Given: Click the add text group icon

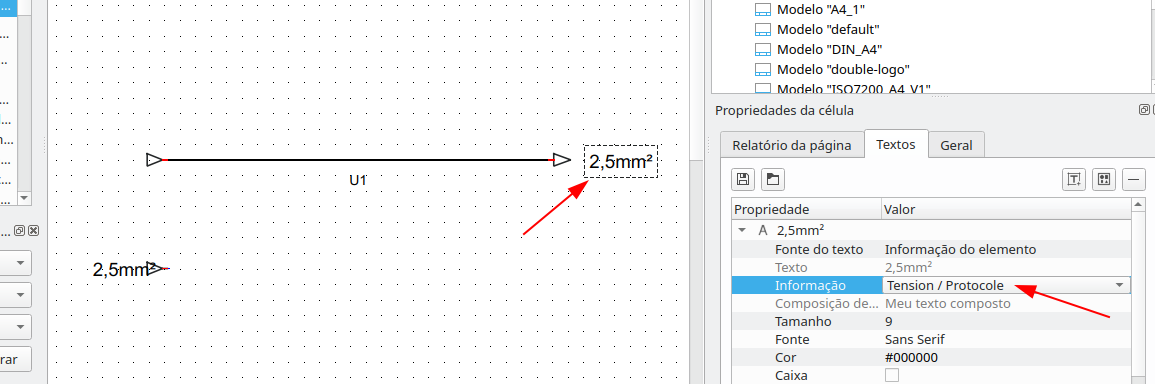Looking at the screenshot, I should tap(1103, 179).
